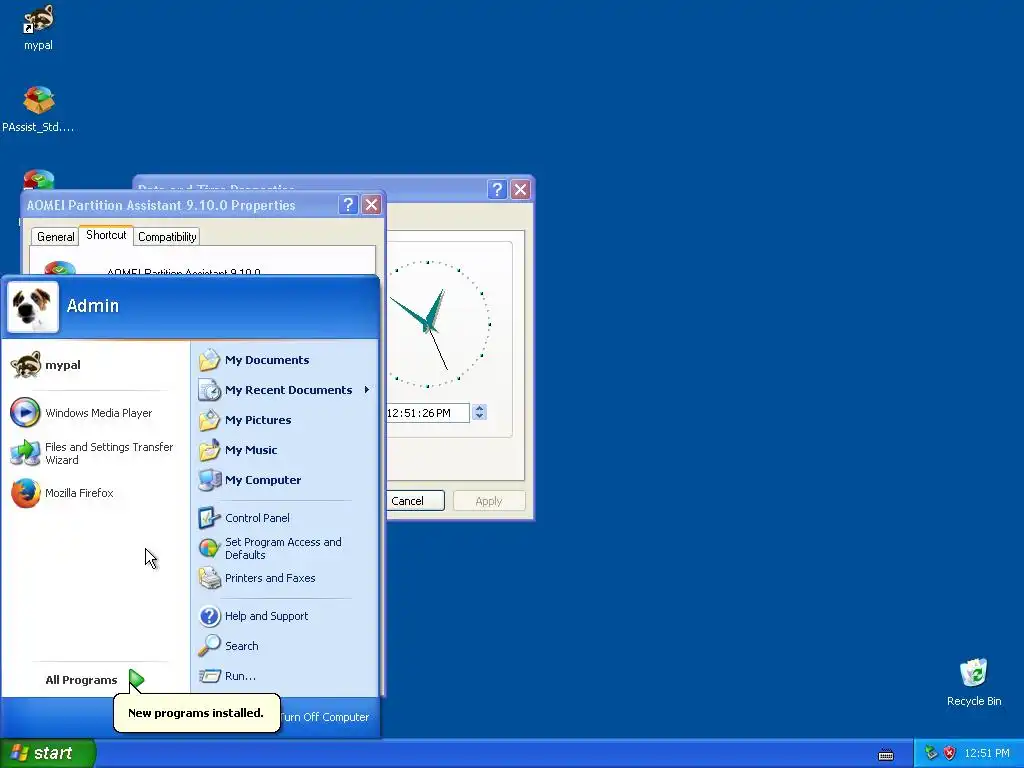Click the taskbar clock showing 12:51 PM
This screenshot has width=1024, height=768.
[987, 753]
